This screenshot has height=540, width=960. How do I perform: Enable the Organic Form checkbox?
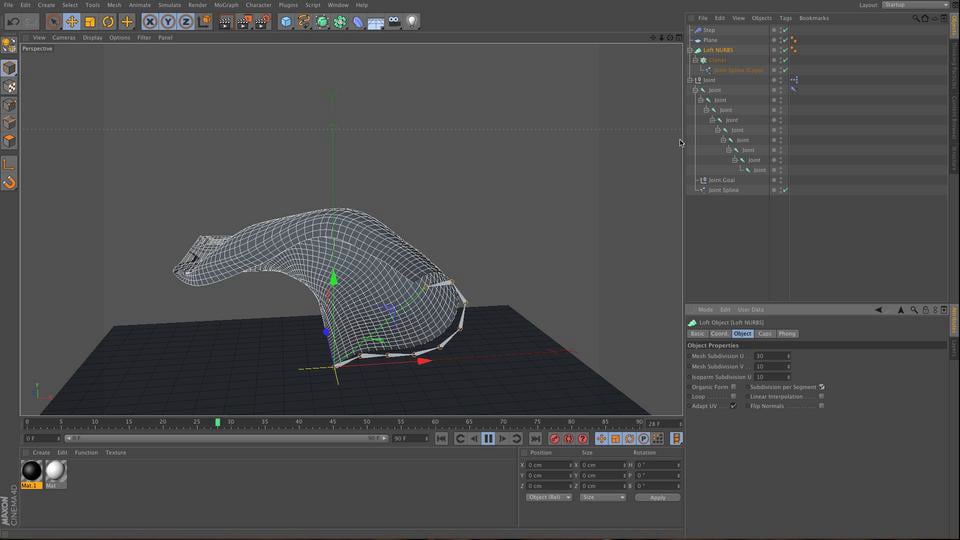(x=733, y=387)
